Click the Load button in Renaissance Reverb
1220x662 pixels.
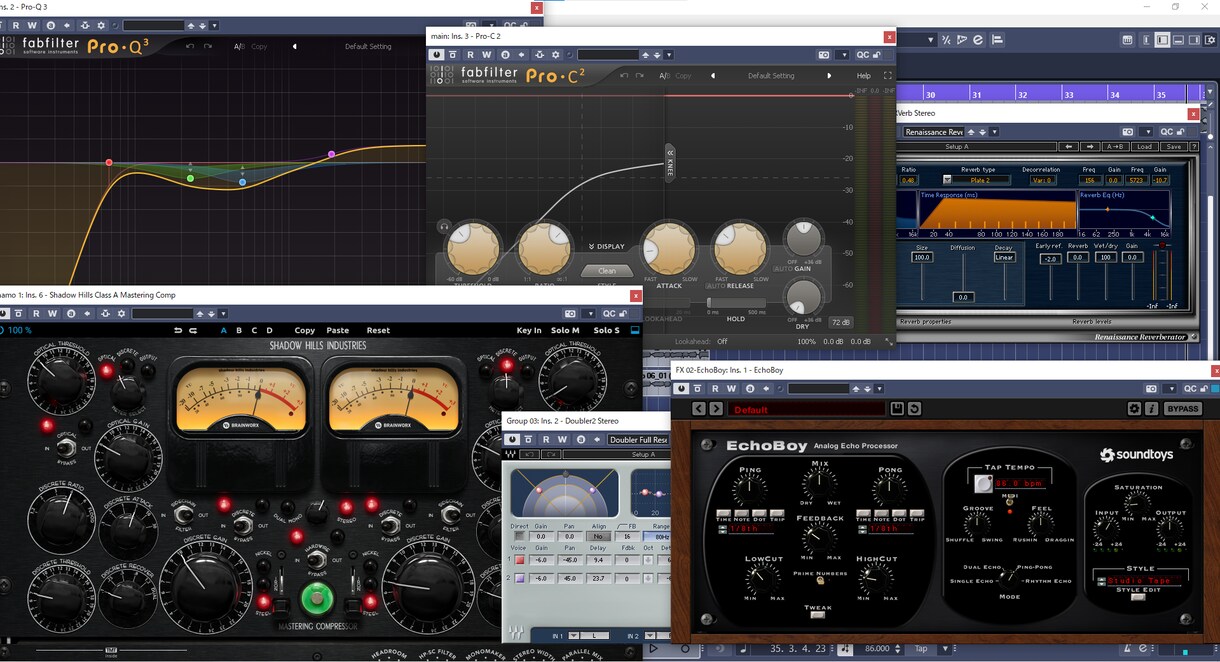click(1145, 147)
